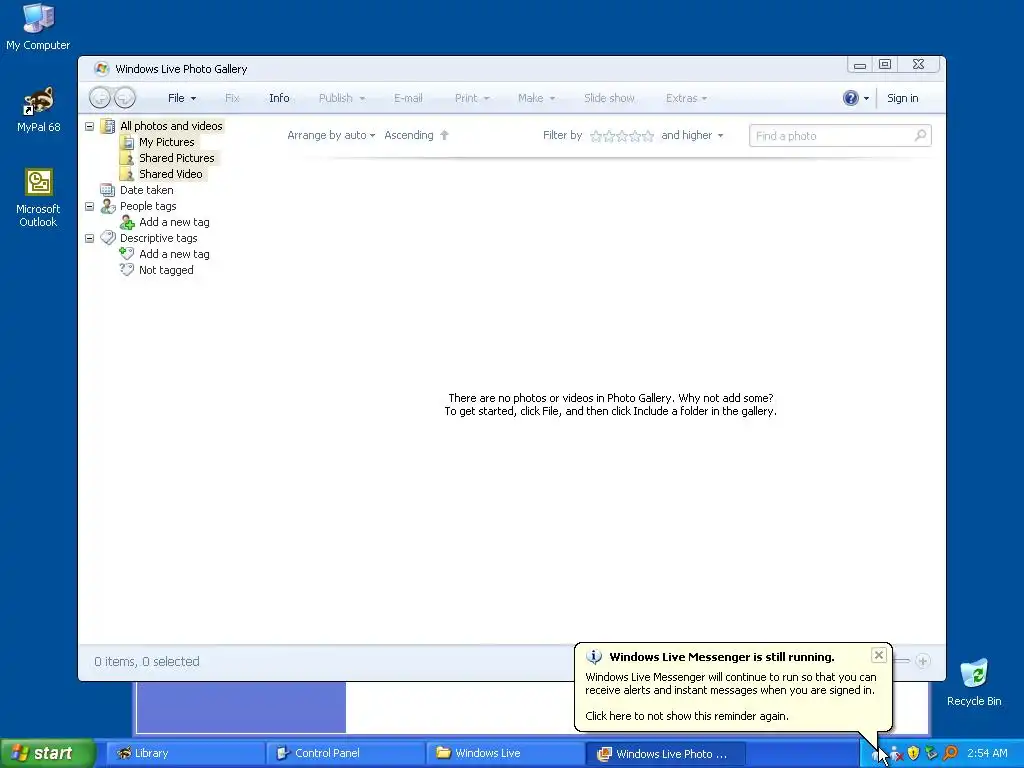Image resolution: width=1024 pixels, height=768 pixels.
Task: Open dropdown arrow next to help icon
Action: (866, 99)
